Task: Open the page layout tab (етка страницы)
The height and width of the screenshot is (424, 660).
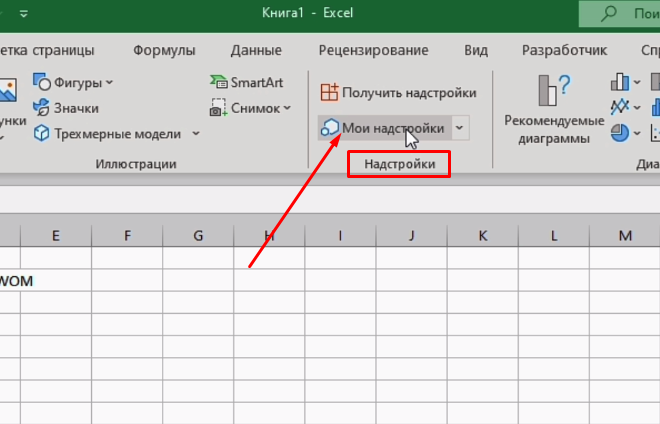Action: click(x=47, y=51)
